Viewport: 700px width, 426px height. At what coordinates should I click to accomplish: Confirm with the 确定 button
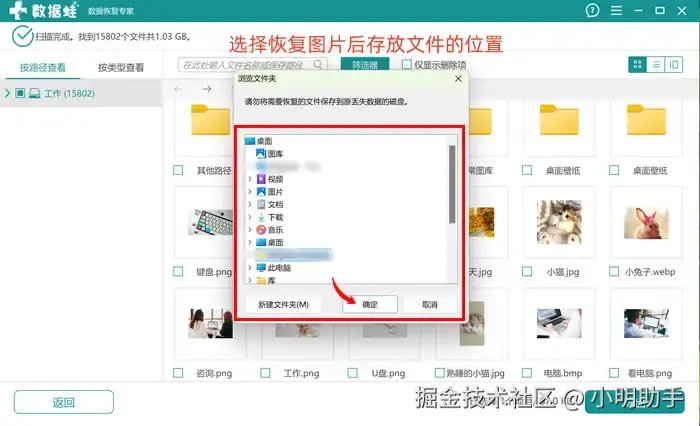pos(370,304)
